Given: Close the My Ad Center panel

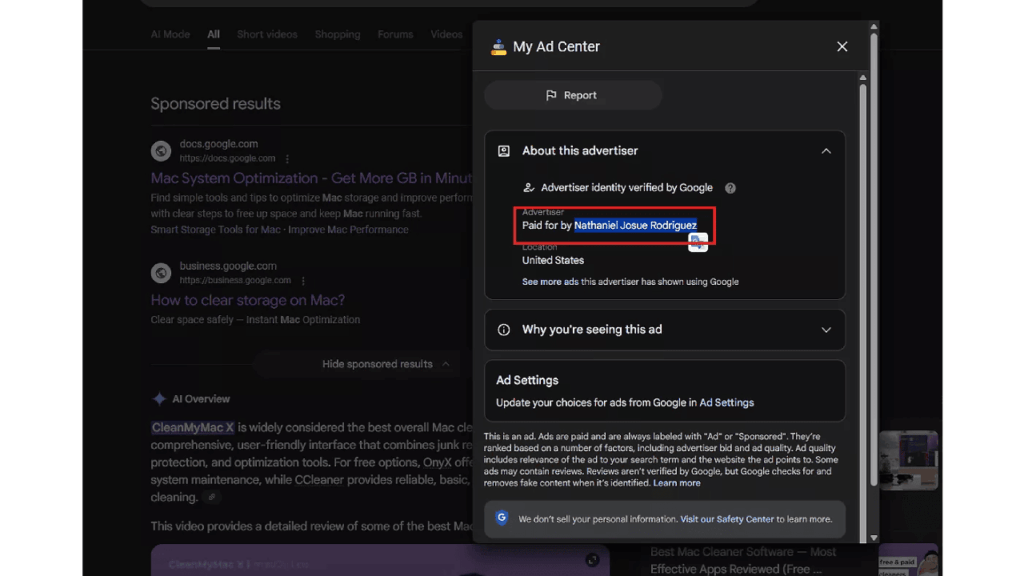Looking at the screenshot, I should 842,46.
